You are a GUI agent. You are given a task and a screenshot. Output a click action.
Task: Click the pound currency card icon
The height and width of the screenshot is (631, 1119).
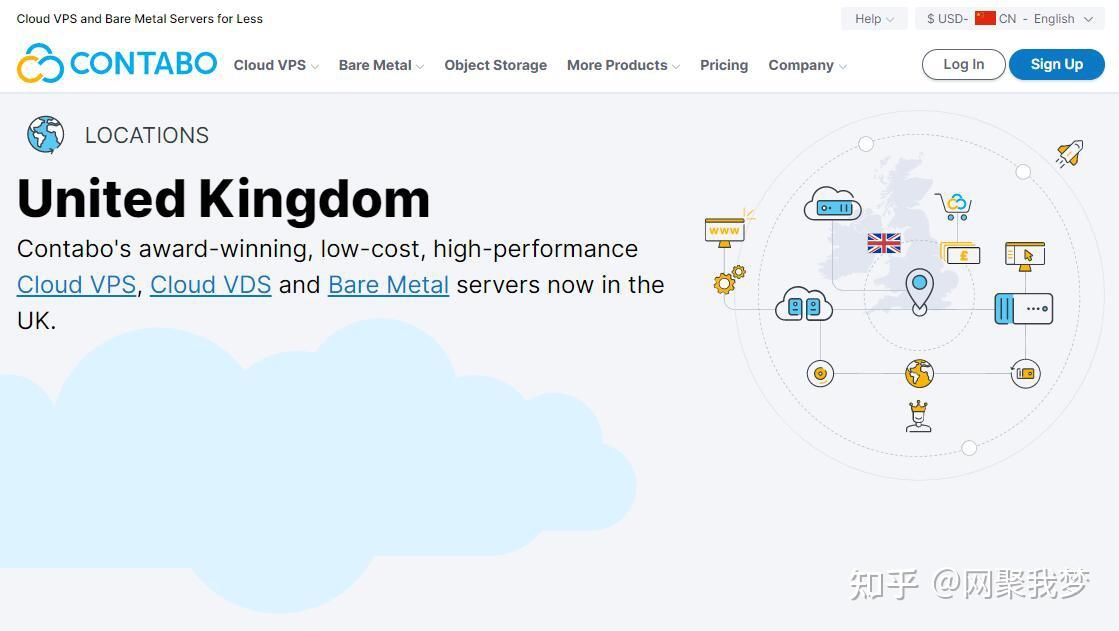pos(961,253)
